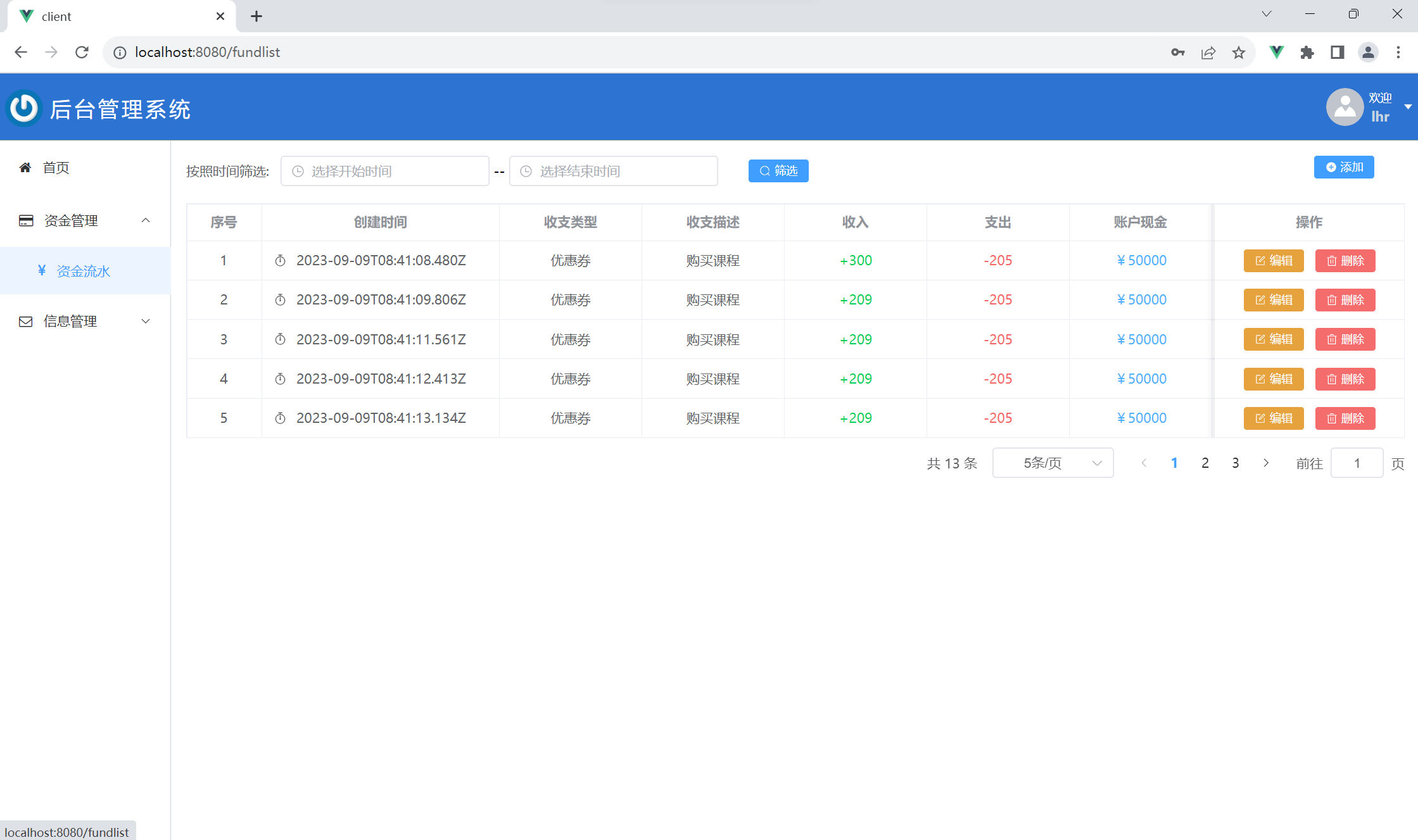Open Vue devtools extension icon
This screenshot has width=1418, height=840.
tap(1277, 53)
